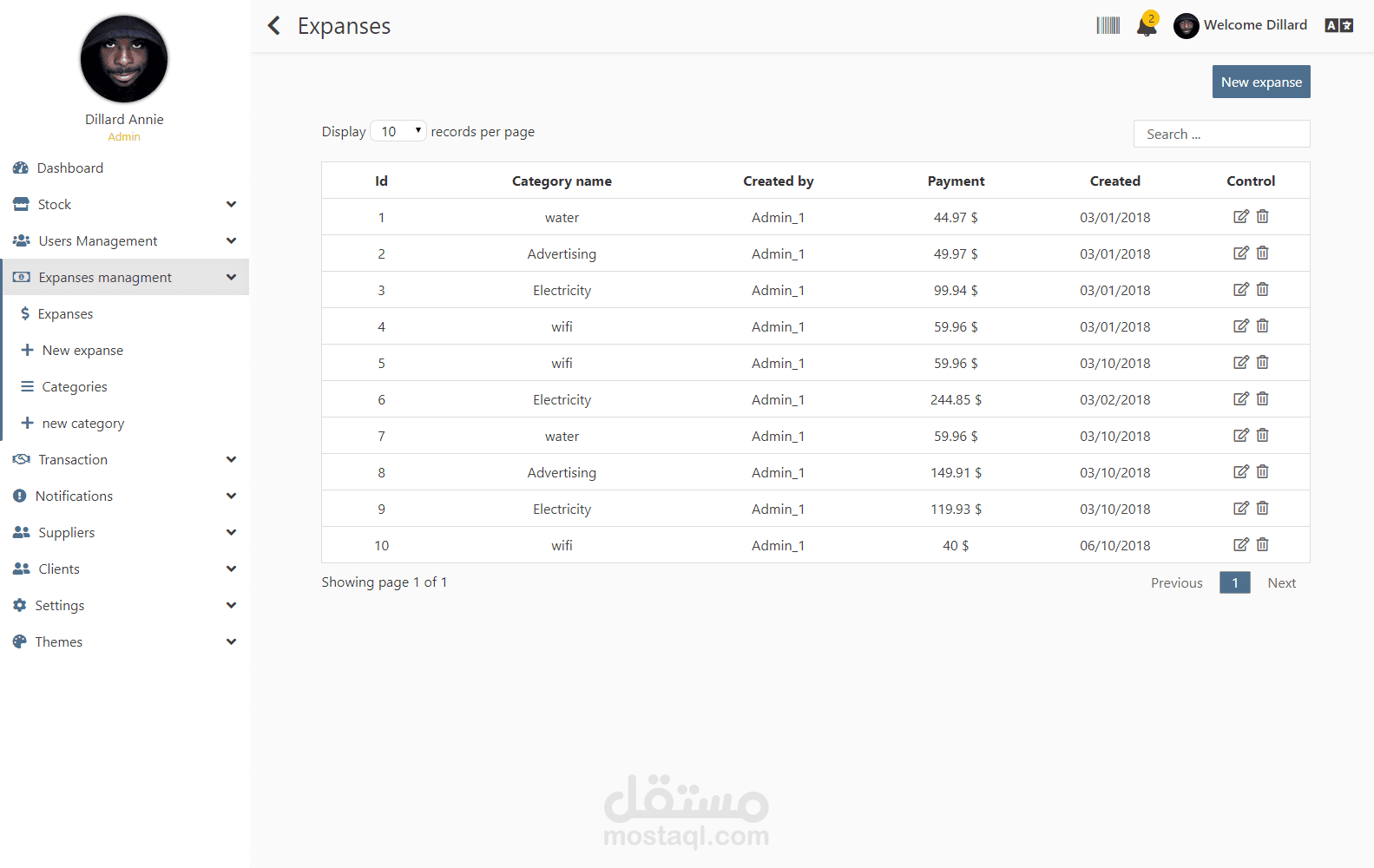Focus the Search input field
Screen dimensions: 1374x868
click(1221, 134)
